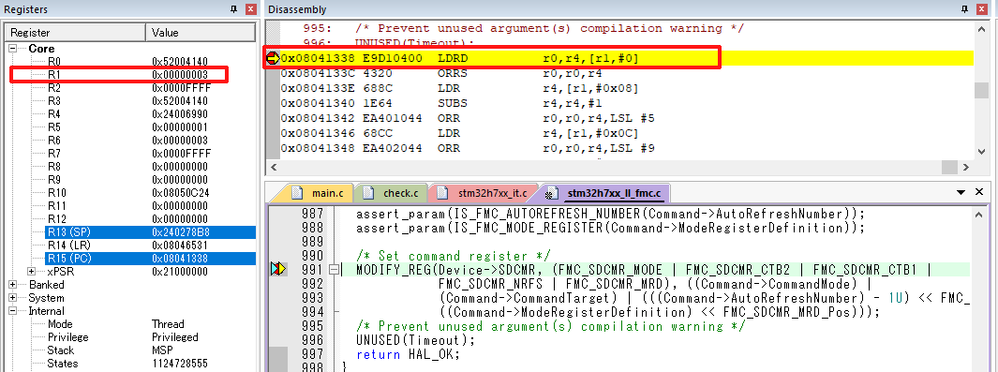Click the return HAL_OK line 997
The width and height of the screenshot is (998, 372).
tap(407, 355)
